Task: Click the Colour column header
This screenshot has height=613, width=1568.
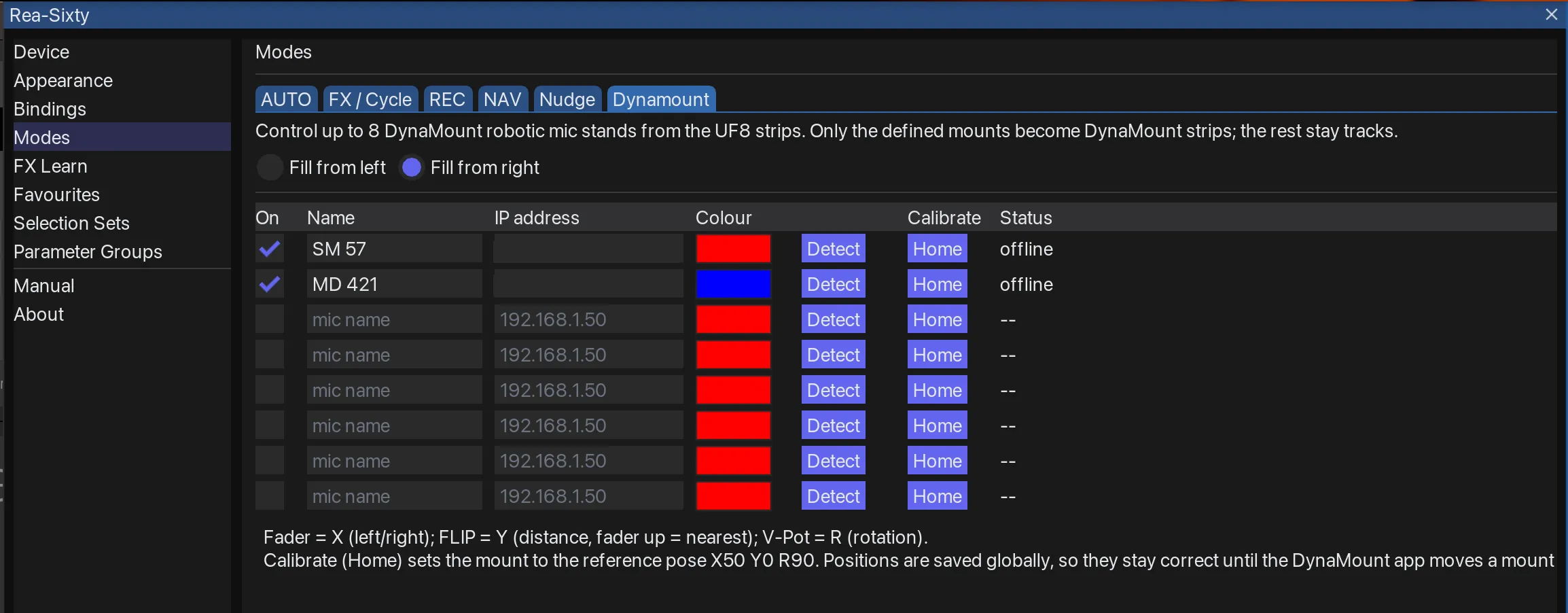Action: (724, 218)
